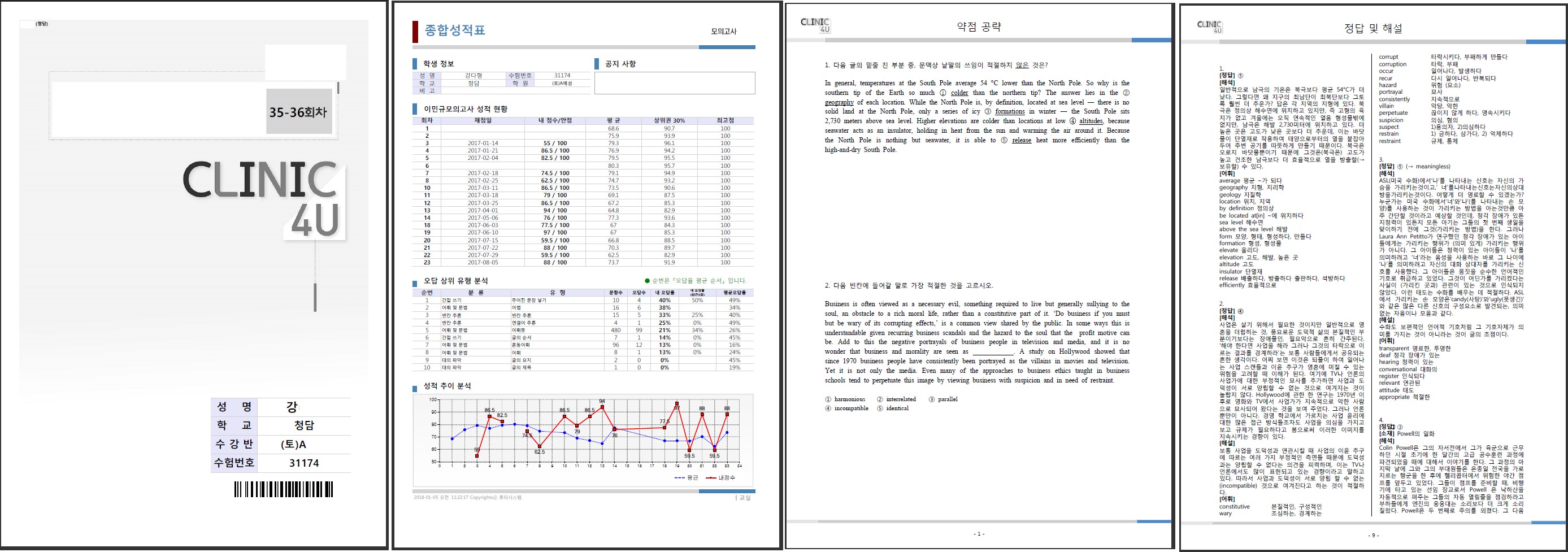Click the 모의고사 label at top right
The width and height of the screenshot is (1568, 552).
[x=723, y=31]
